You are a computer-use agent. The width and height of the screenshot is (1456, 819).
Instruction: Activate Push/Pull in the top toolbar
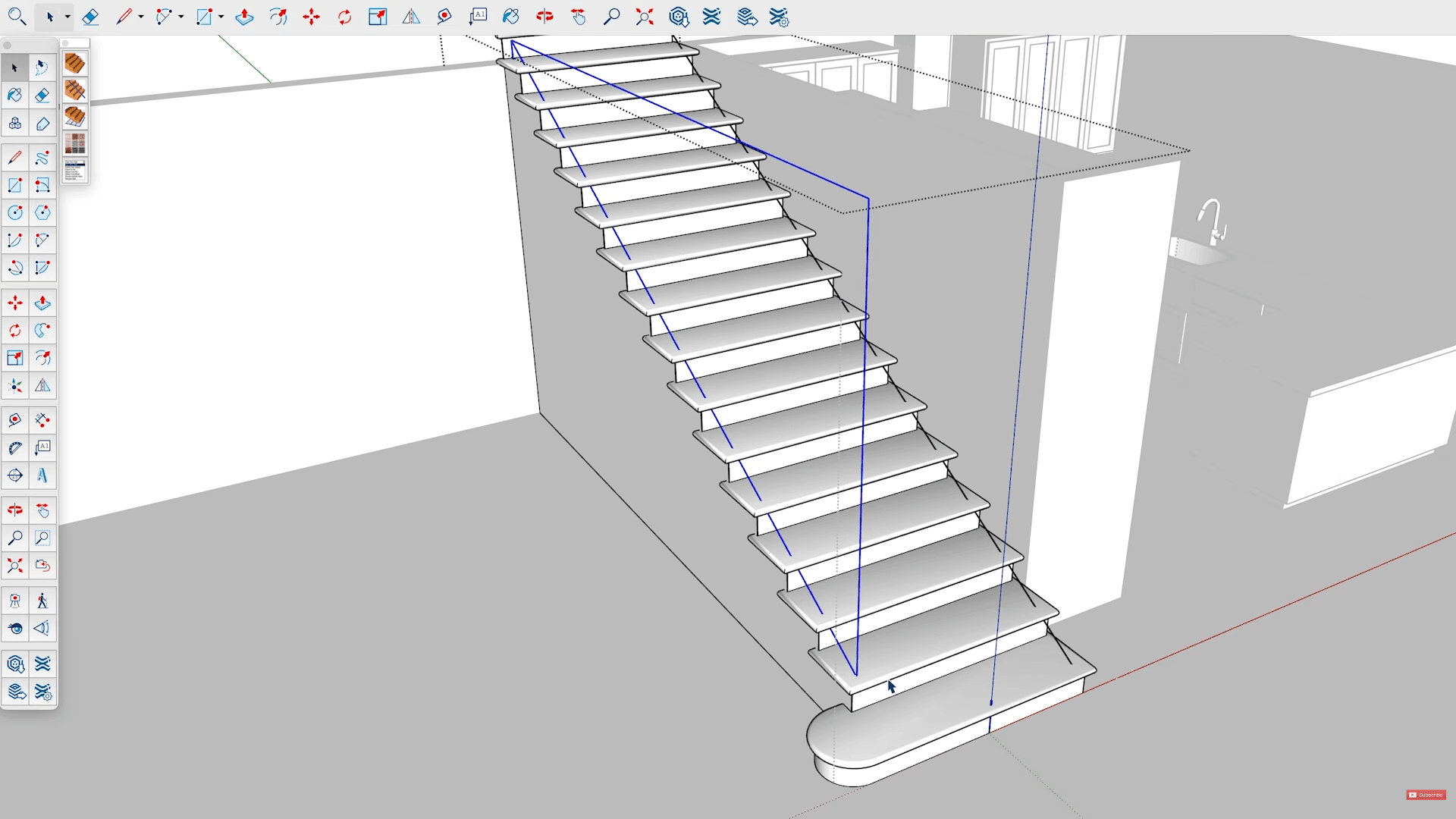coord(244,17)
